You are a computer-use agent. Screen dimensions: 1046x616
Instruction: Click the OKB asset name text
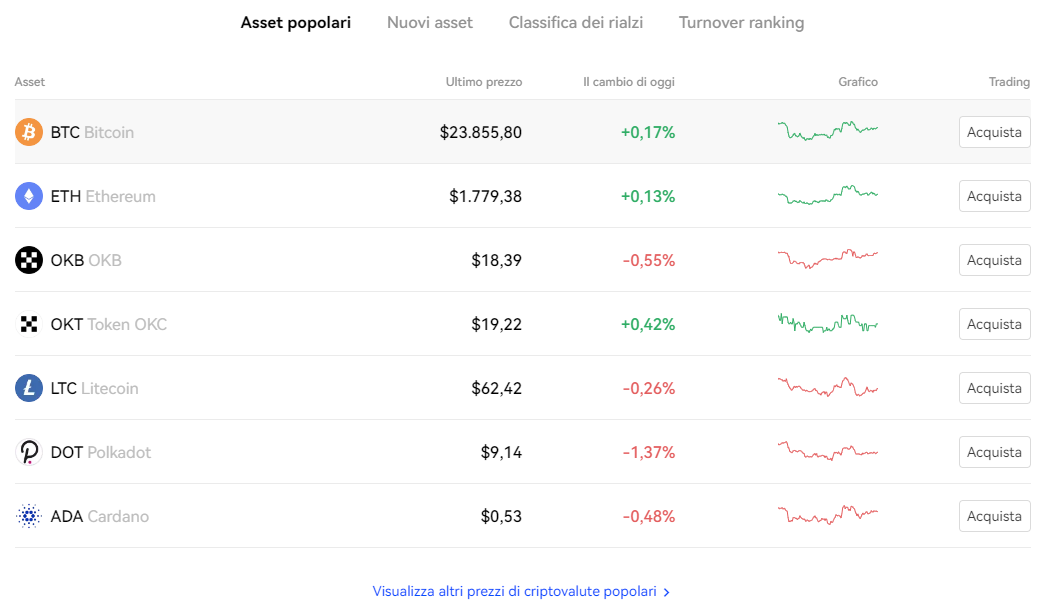tap(86, 260)
